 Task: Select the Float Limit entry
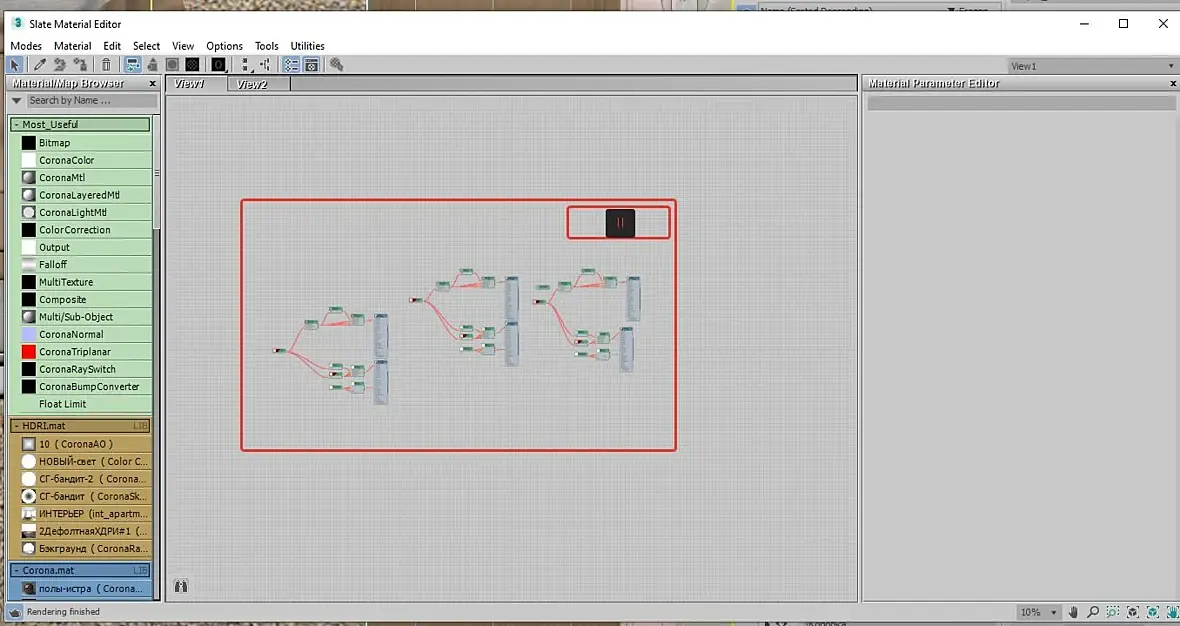[x=85, y=404]
